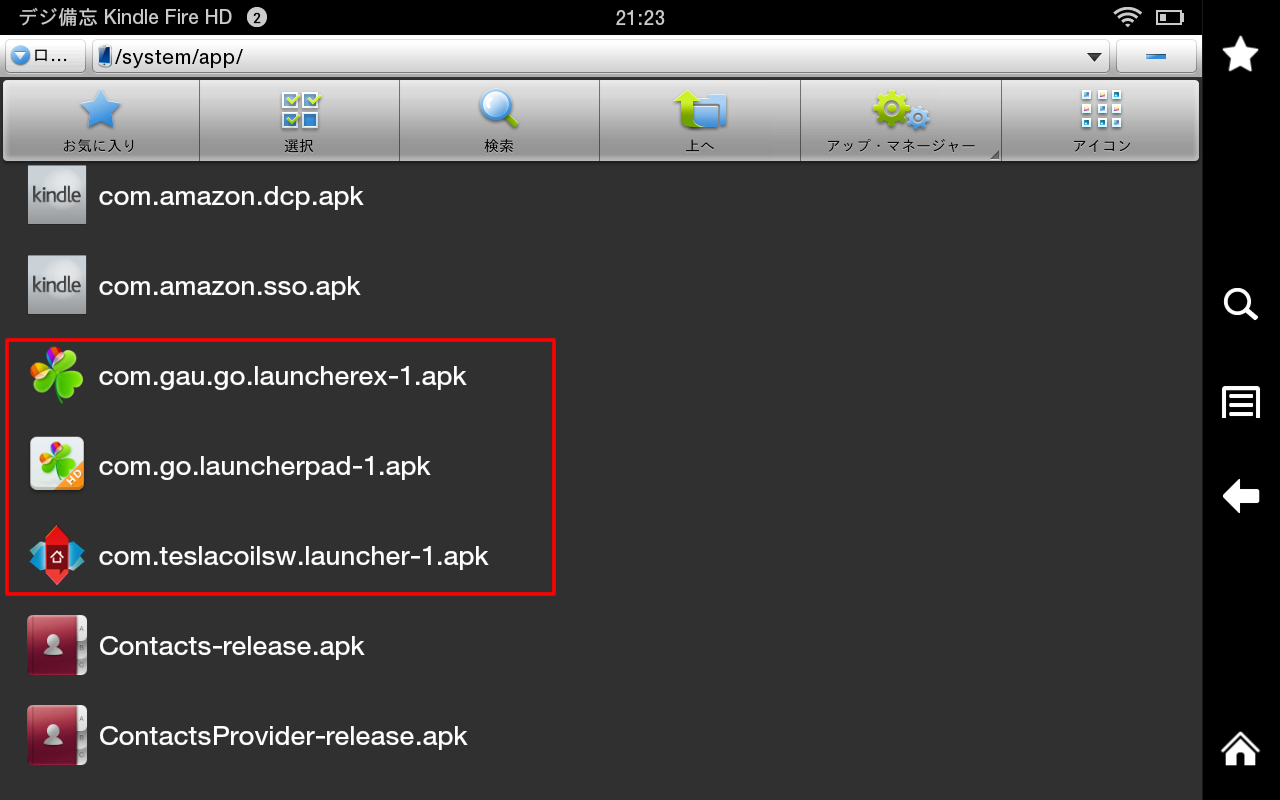Open the menu icon in right sidebar
The height and width of the screenshot is (800, 1280).
tap(1241, 402)
